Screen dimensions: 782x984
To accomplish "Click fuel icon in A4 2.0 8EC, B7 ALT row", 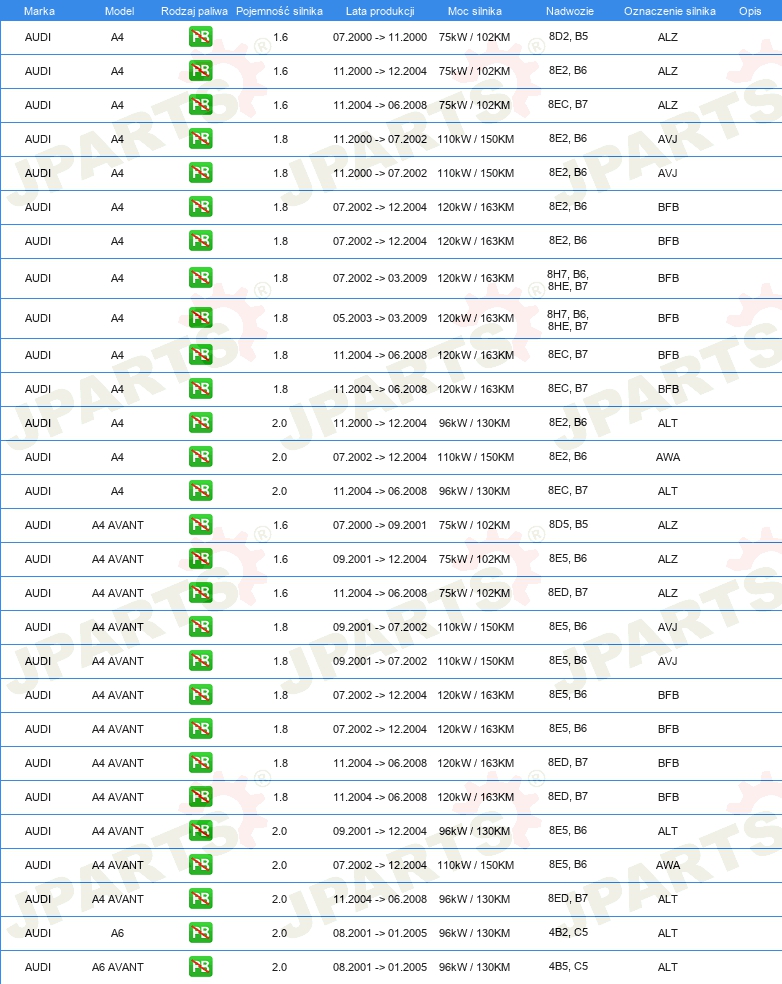I will 200,491.
